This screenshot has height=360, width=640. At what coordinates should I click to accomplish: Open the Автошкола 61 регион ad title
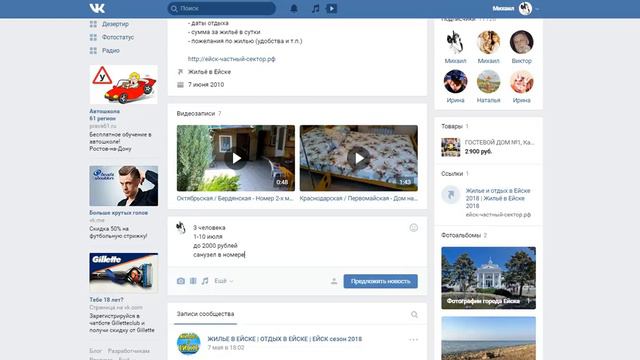point(104,115)
